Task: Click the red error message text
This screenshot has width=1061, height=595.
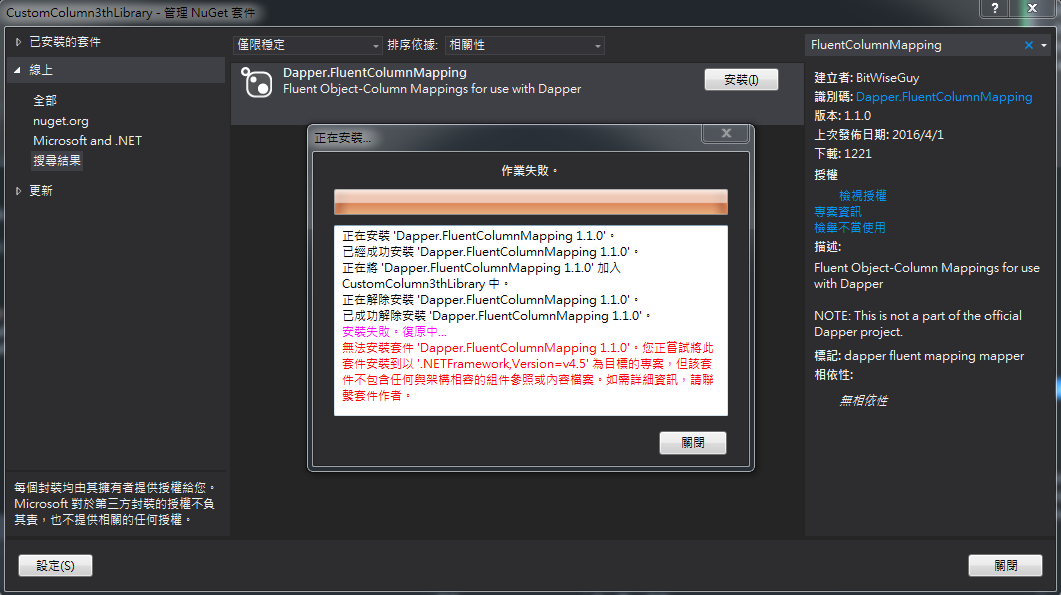Action: pyautogui.click(x=528, y=372)
